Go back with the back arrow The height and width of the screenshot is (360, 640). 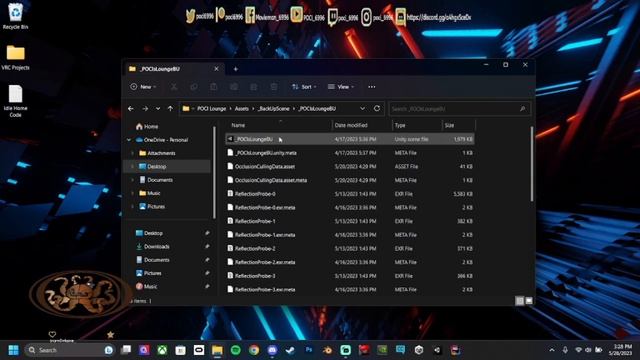(x=131, y=109)
